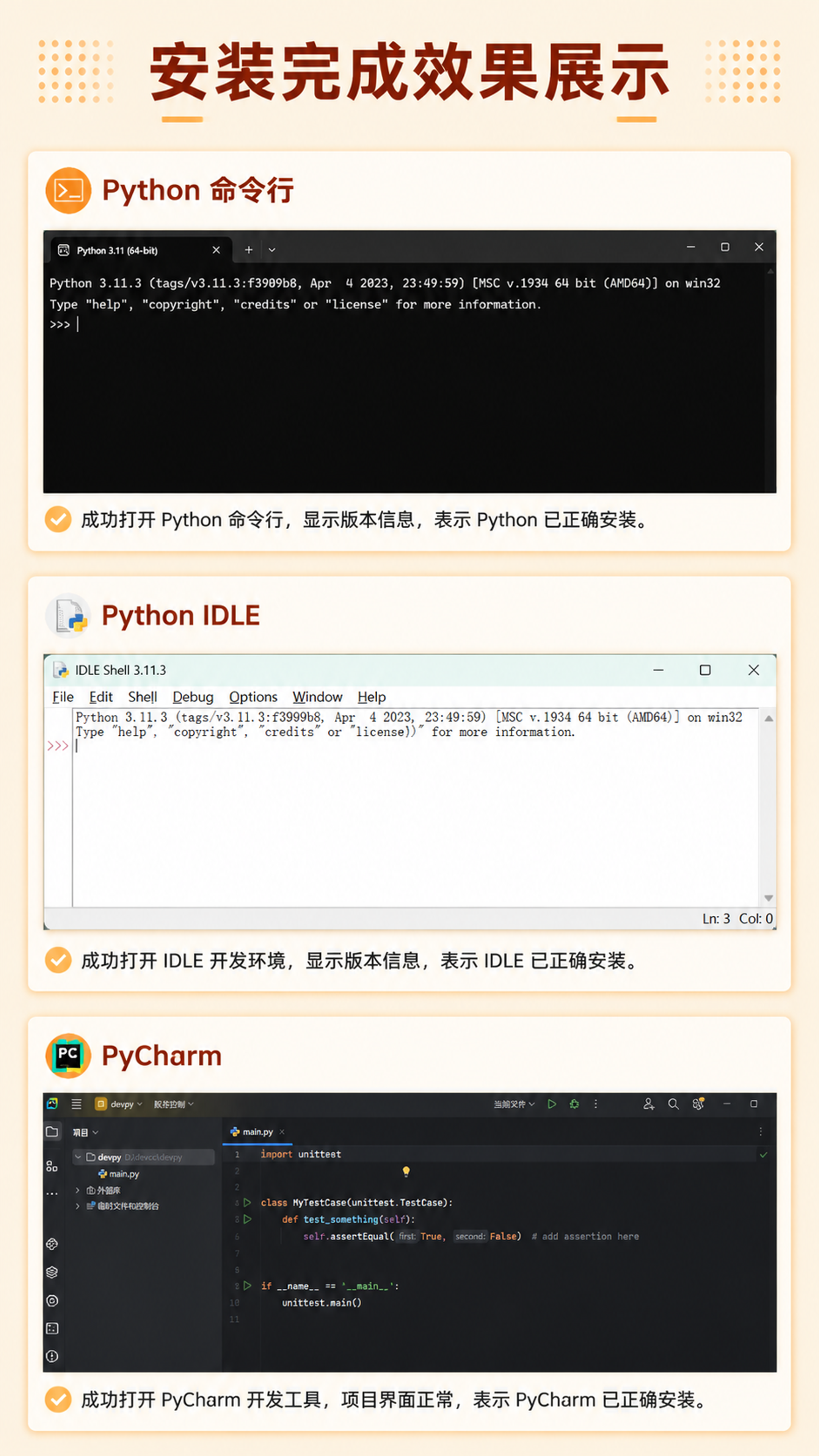Run MyTestCase class from gutter arrow
Viewport: 819px width, 1456px height.
coord(247,1203)
